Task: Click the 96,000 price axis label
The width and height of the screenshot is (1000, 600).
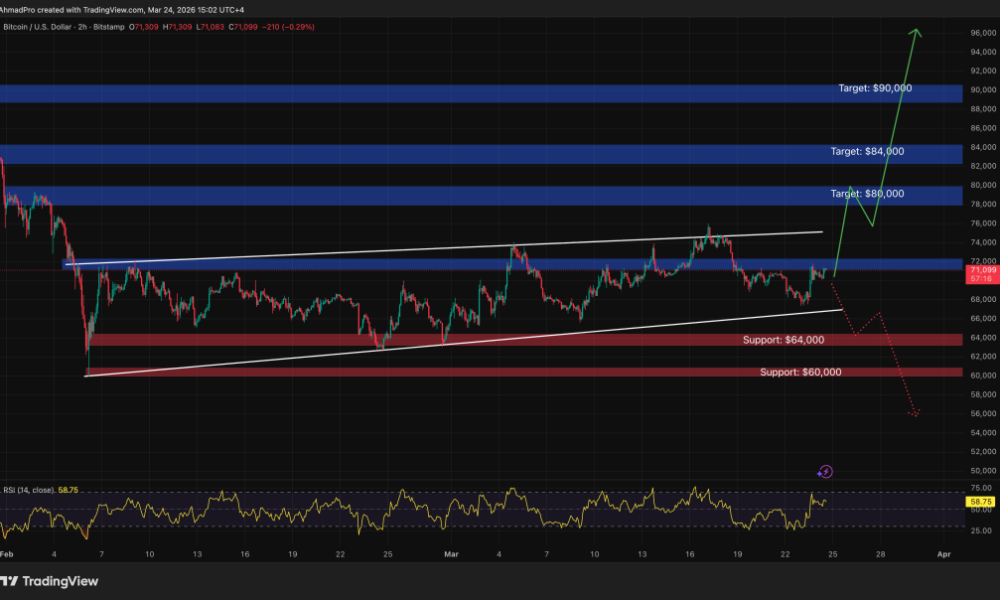Action: point(982,33)
